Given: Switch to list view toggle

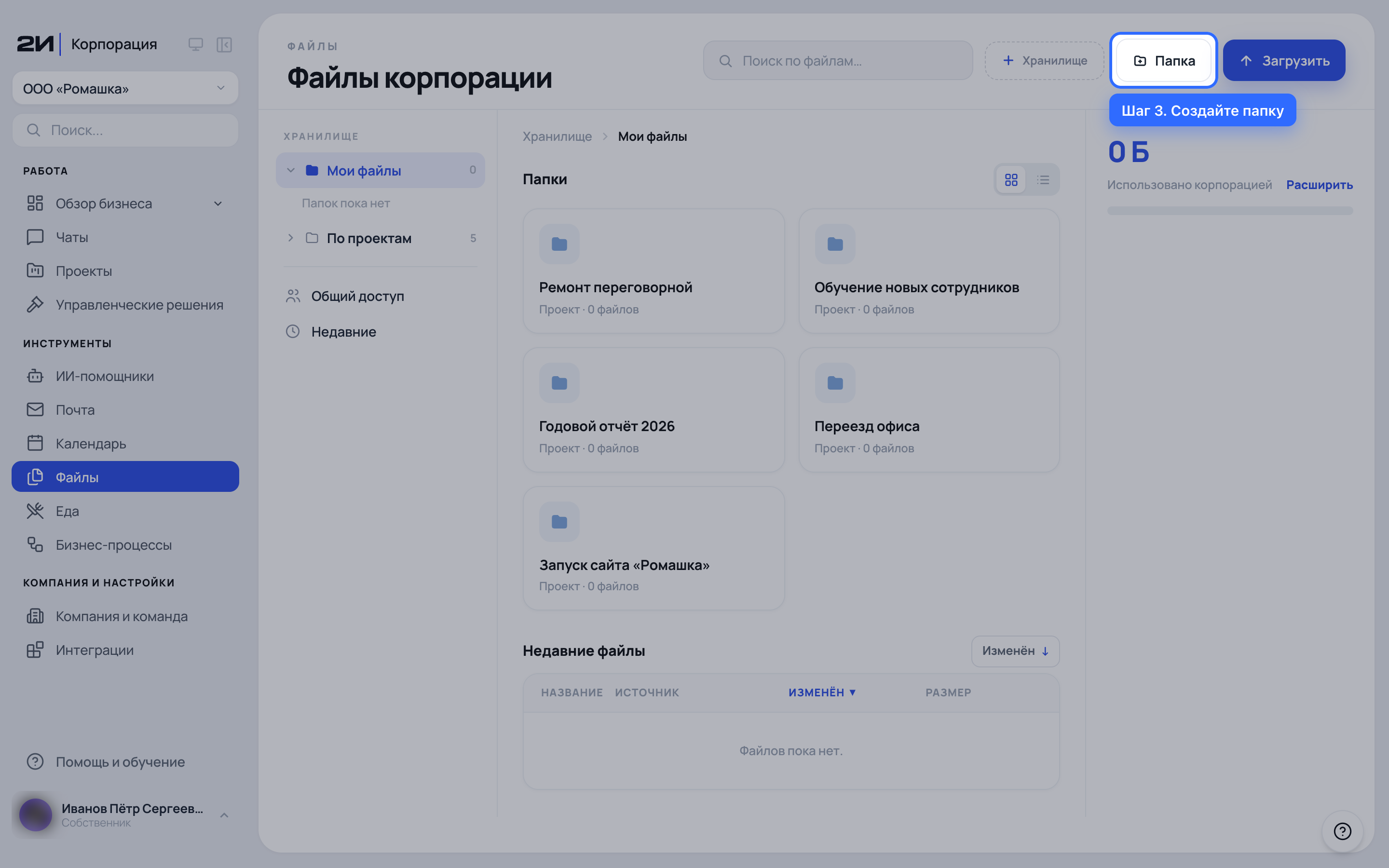Looking at the screenshot, I should coord(1043,180).
